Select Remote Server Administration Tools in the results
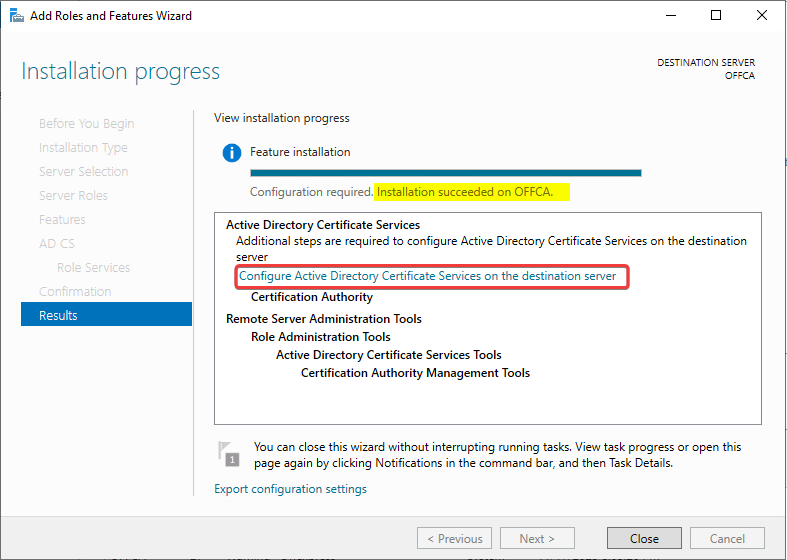This screenshot has height=560, width=787. pyautogui.click(x=323, y=319)
